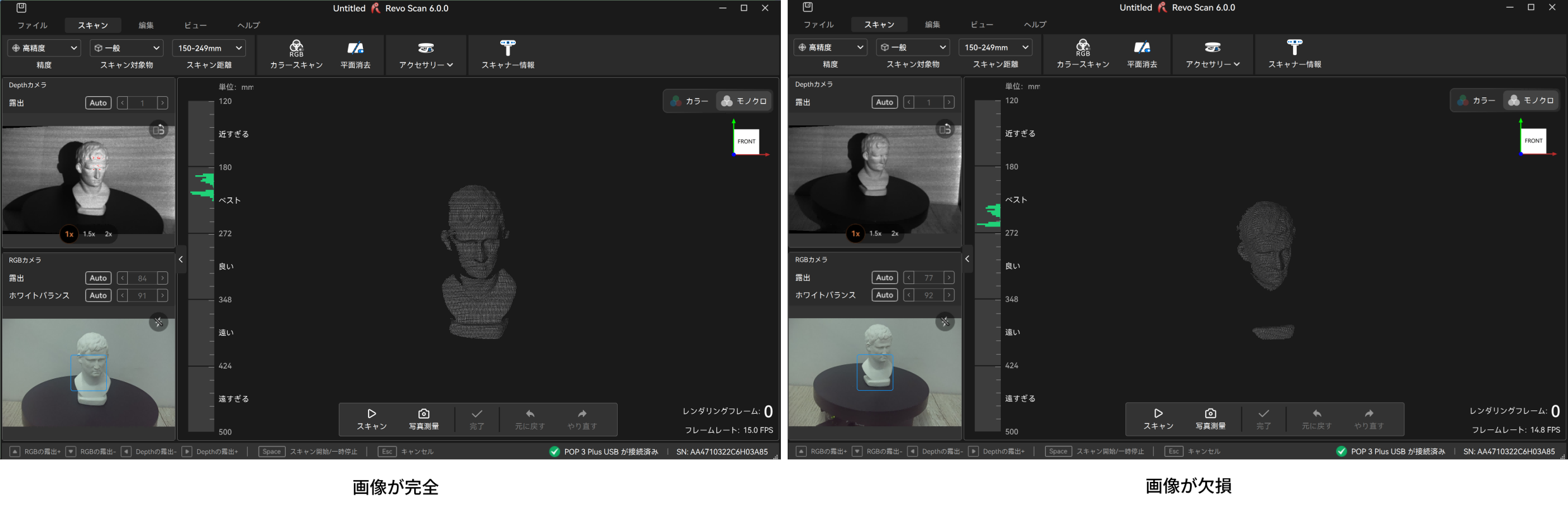Open the 高精度 accuracy dropdown in left window
This screenshot has width=1568, height=518.
[x=44, y=48]
